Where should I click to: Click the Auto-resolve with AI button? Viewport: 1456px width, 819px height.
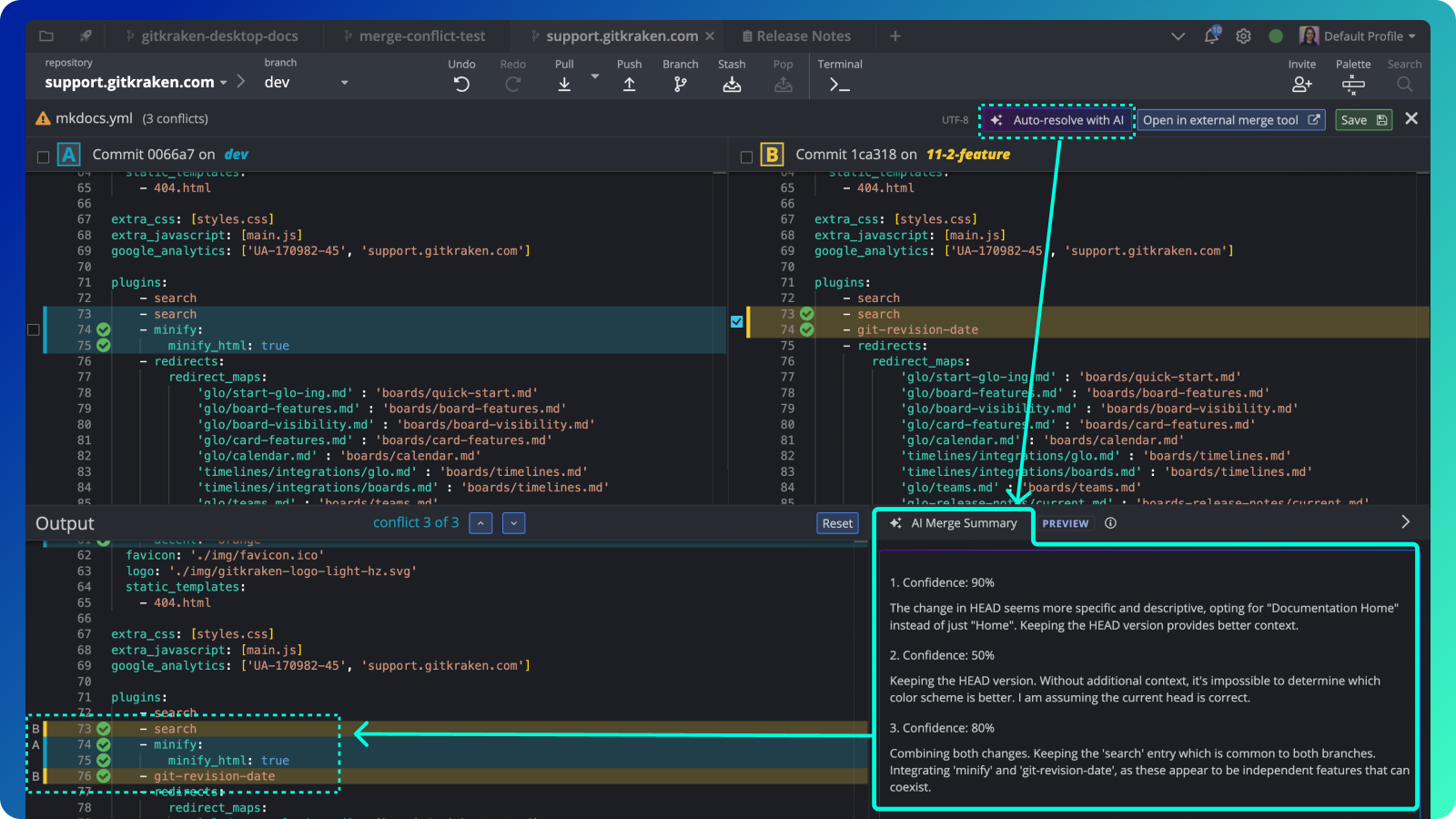pos(1057,119)
